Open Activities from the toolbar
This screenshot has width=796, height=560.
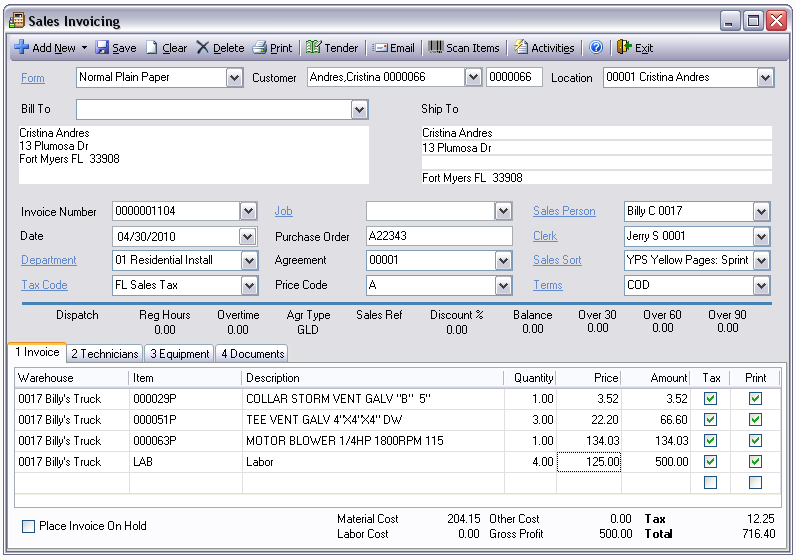[544, 48]
